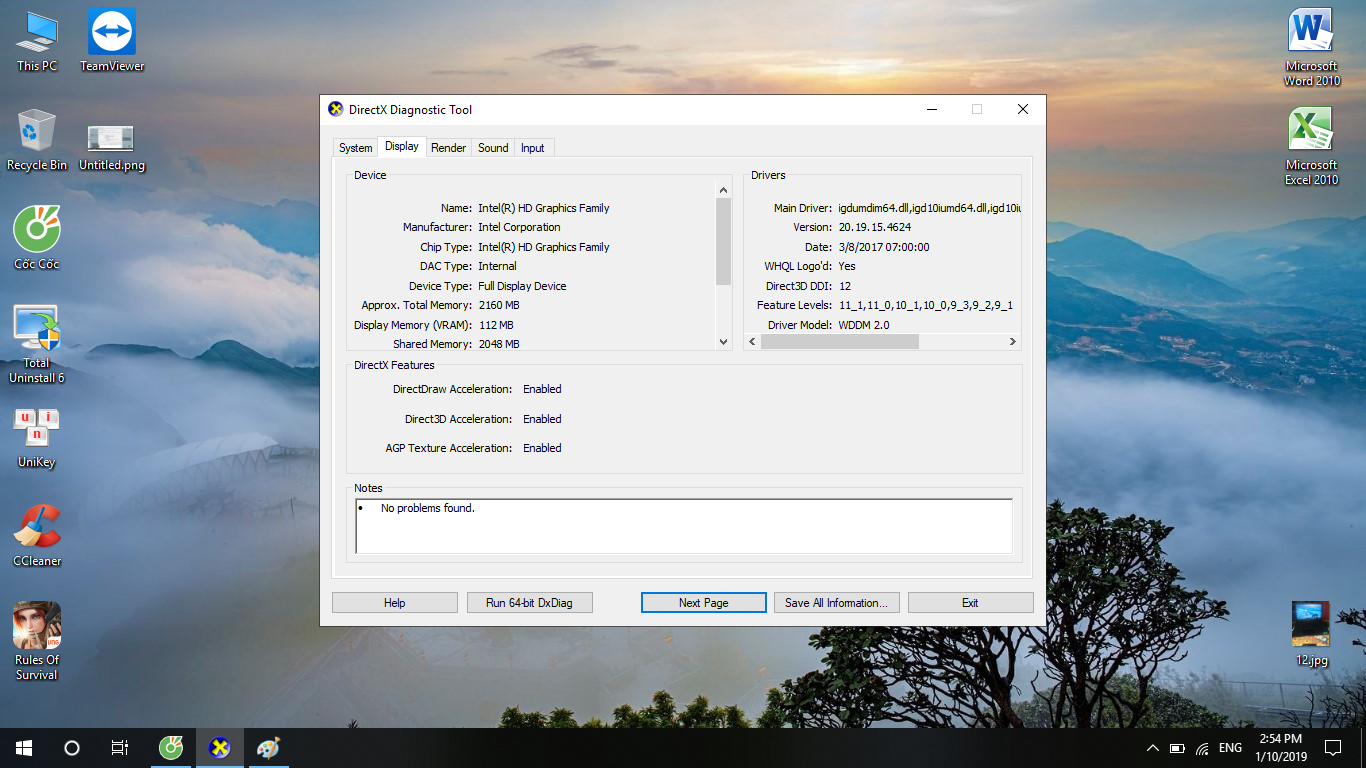This screenshot has height=768, width=1366.
Task: Click the Next Page button
Action: pyautogui.click(x=703, y=603)
